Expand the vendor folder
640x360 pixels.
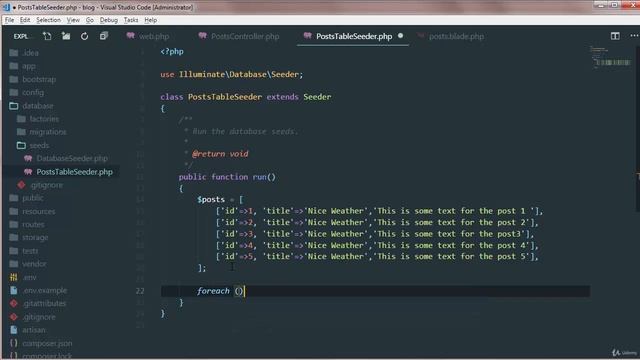tap(34, 264)
